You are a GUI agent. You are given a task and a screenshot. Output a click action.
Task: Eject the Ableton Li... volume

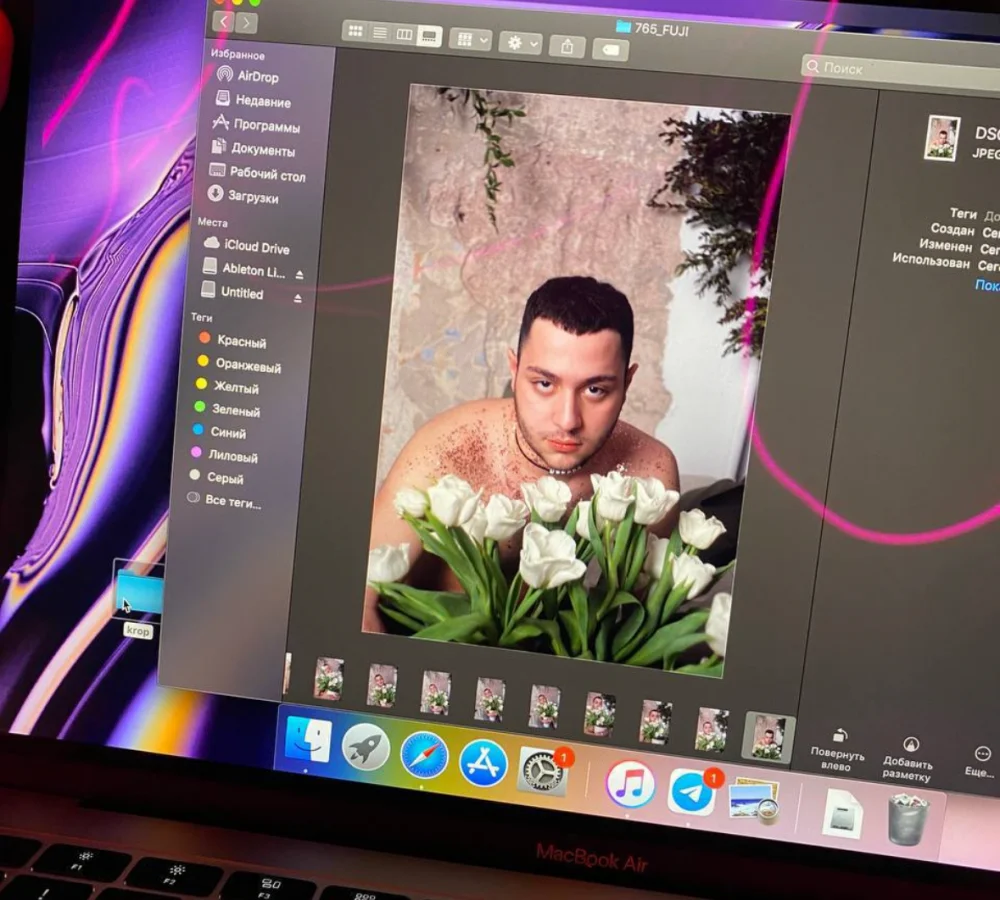click(299, 274)
